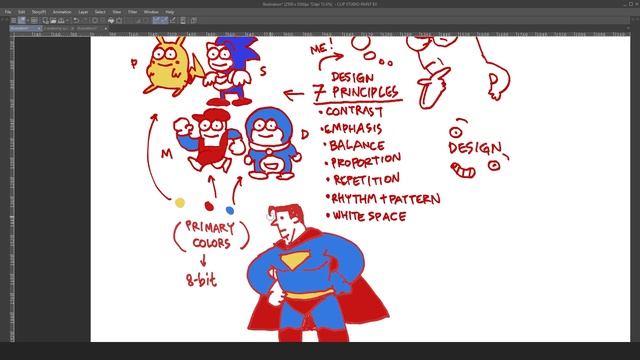Screen dimensions: 640x360
Task: Click the Clear icon after Redo
Action: [x=95, y=20]
